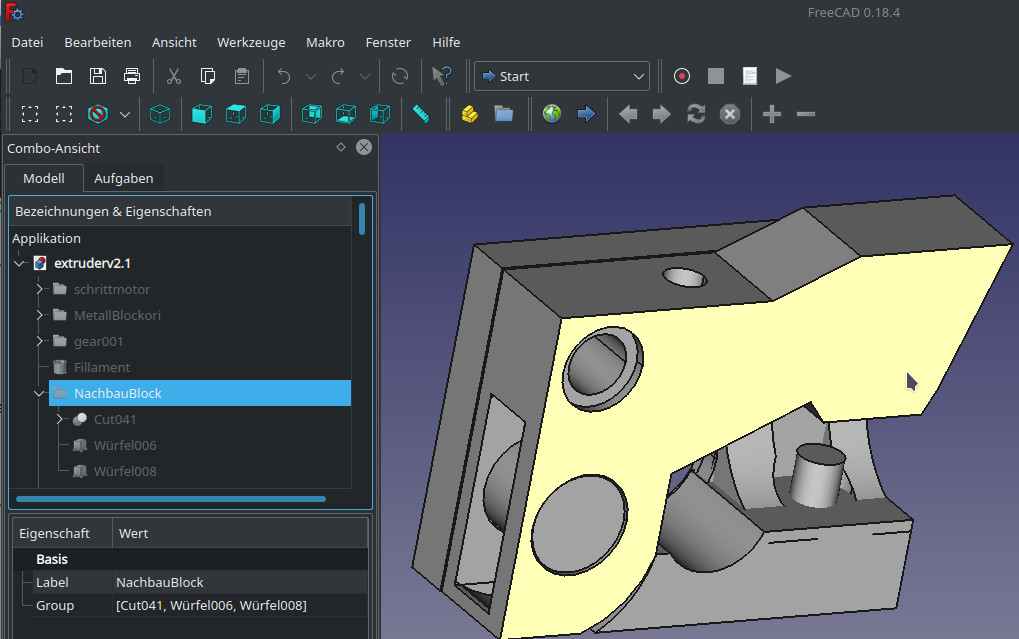Expand the Cut041 tree node
1019x639 pixels.
point(60,419)
